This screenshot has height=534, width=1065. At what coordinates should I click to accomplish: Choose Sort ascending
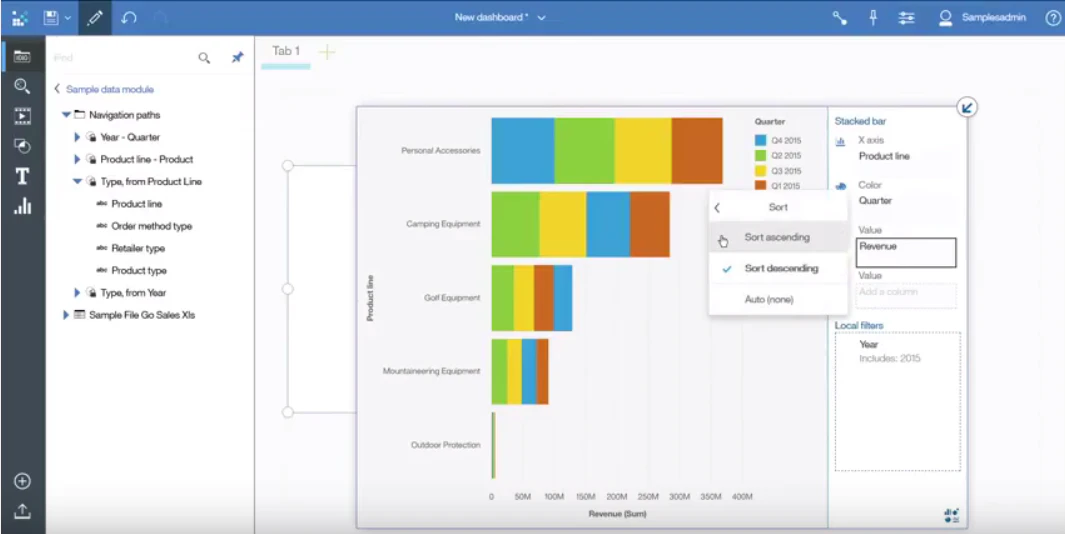[x=778, y=238]
